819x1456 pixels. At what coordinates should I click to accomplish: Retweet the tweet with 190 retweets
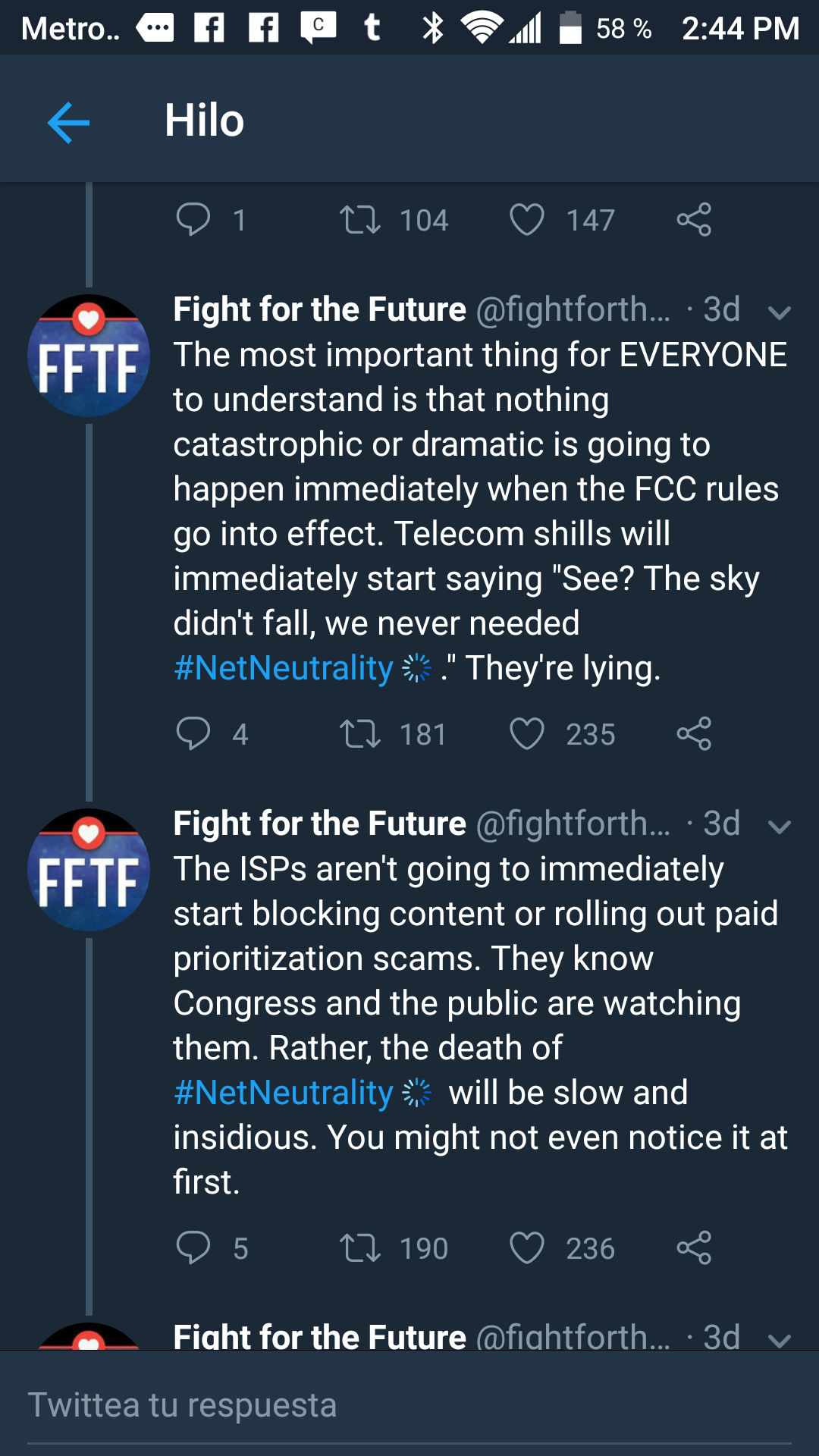[x=360, y=1248]
